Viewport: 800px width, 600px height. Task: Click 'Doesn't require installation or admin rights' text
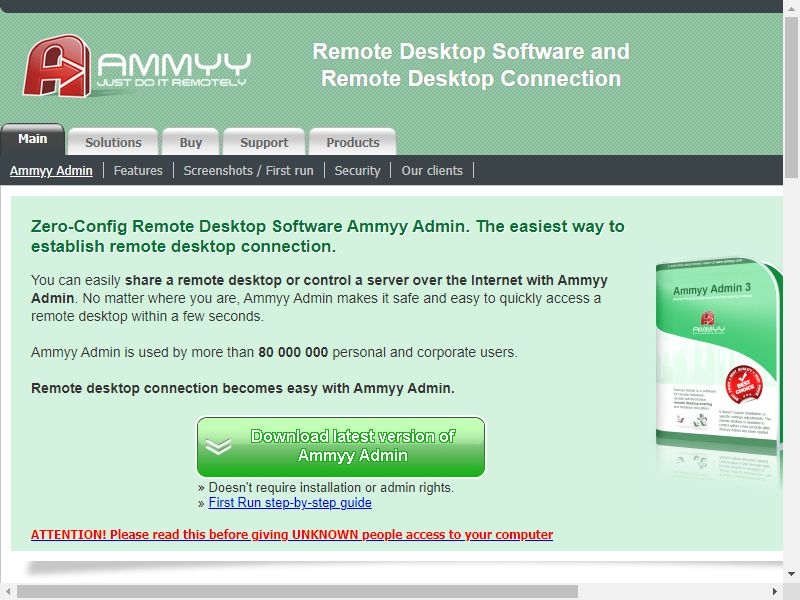pos(331,488)
